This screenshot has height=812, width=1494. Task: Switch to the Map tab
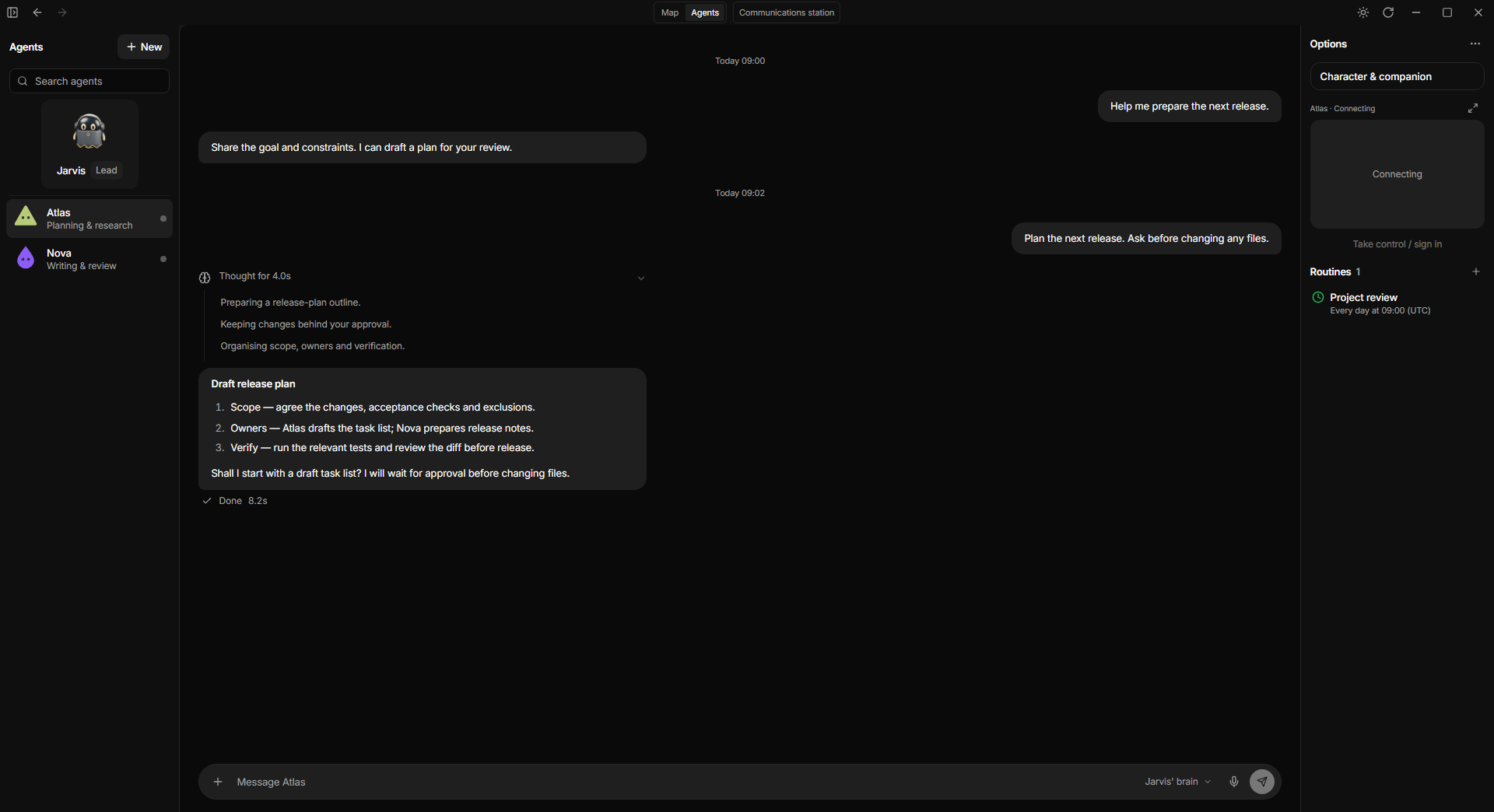(670, 12)
